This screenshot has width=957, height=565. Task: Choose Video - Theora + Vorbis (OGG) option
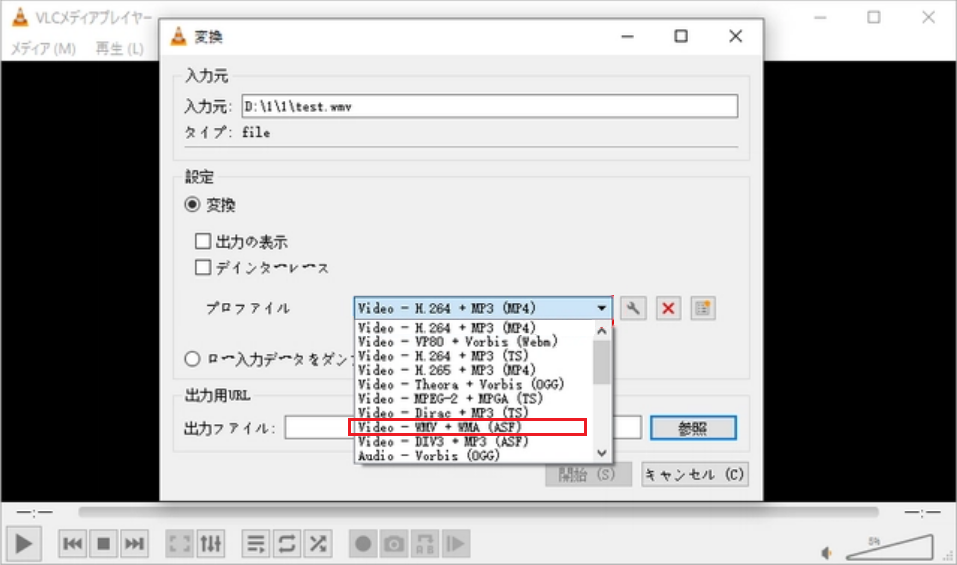click(473, 384)
